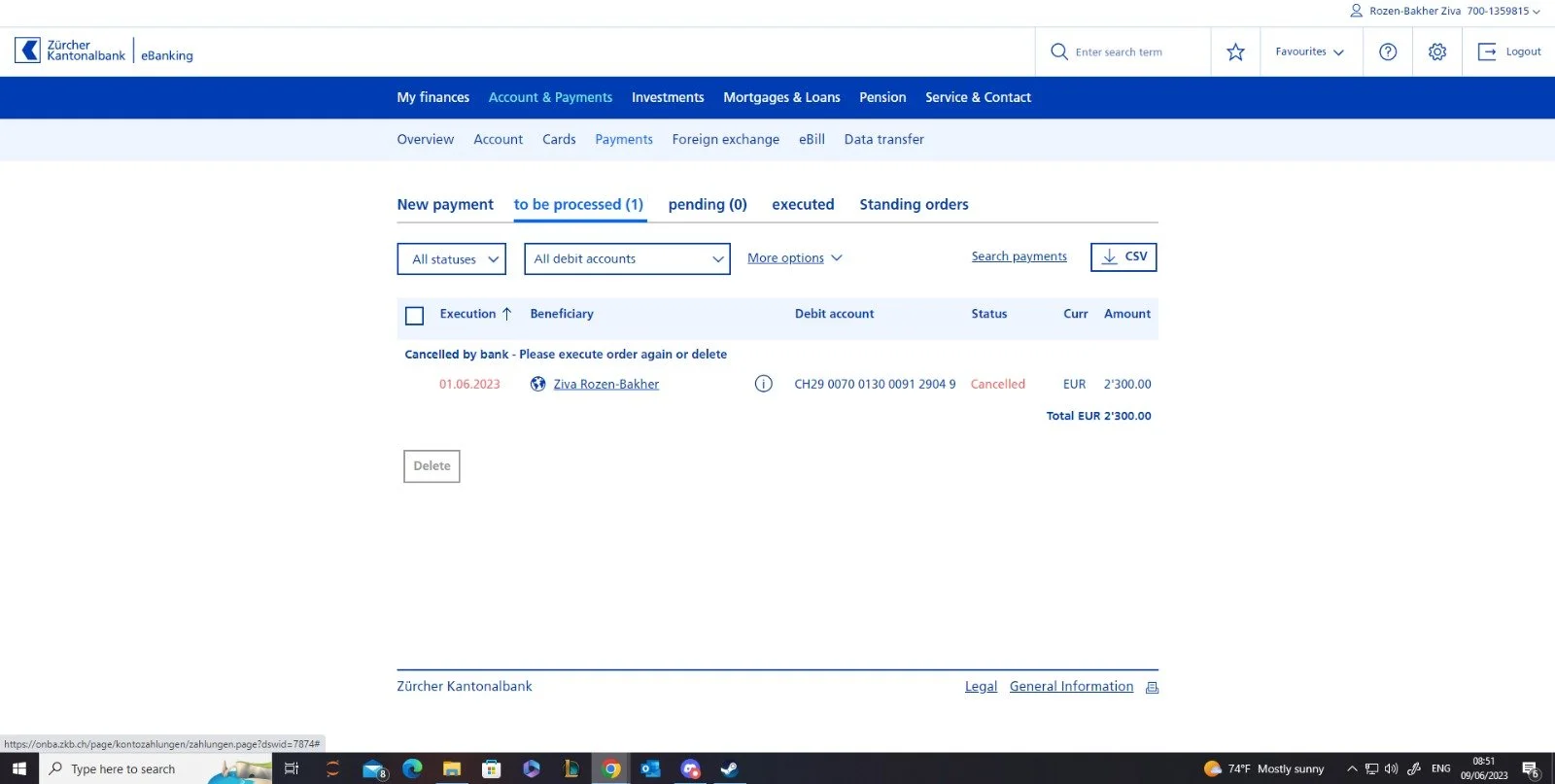1555x784 pixels.
Task: Click debit account CH29 0070 0130 0091 2904 9
Action: coord(875,384)
